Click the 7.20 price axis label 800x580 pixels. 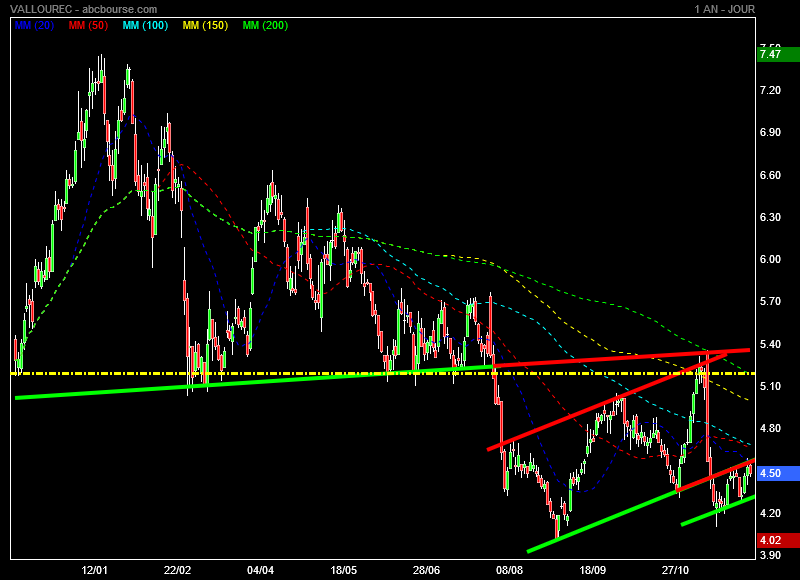[770, 90]
